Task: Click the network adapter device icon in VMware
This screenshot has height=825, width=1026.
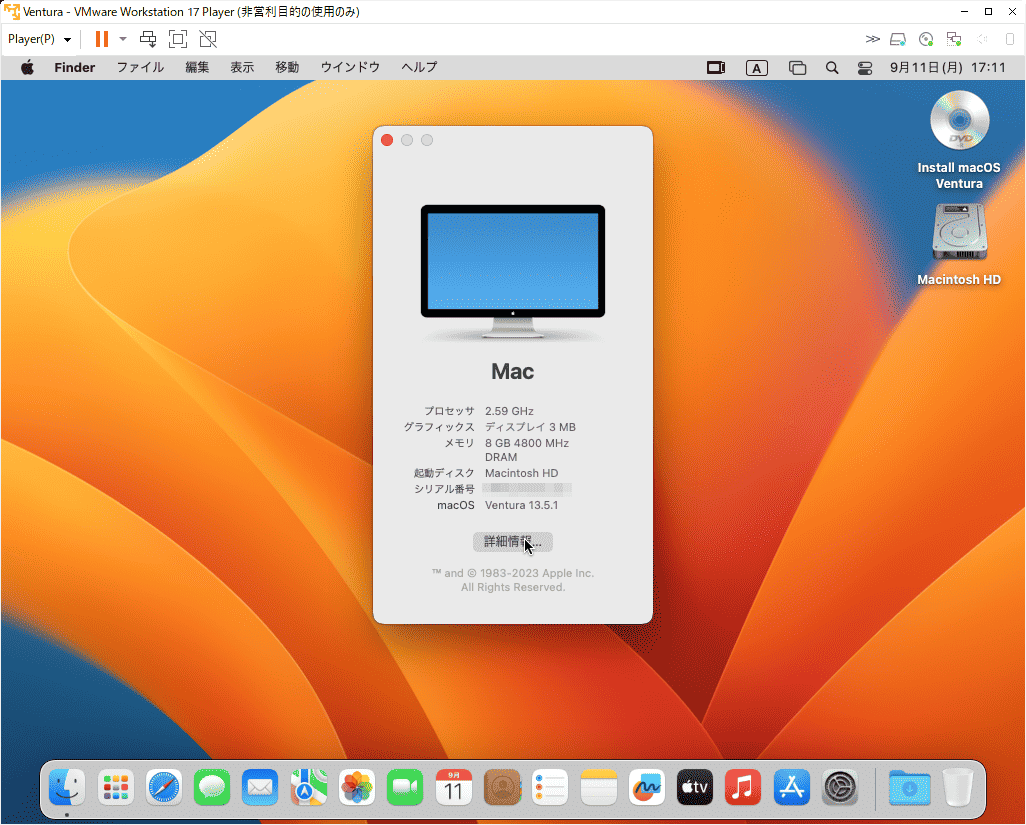Action: tap(954, 39)
